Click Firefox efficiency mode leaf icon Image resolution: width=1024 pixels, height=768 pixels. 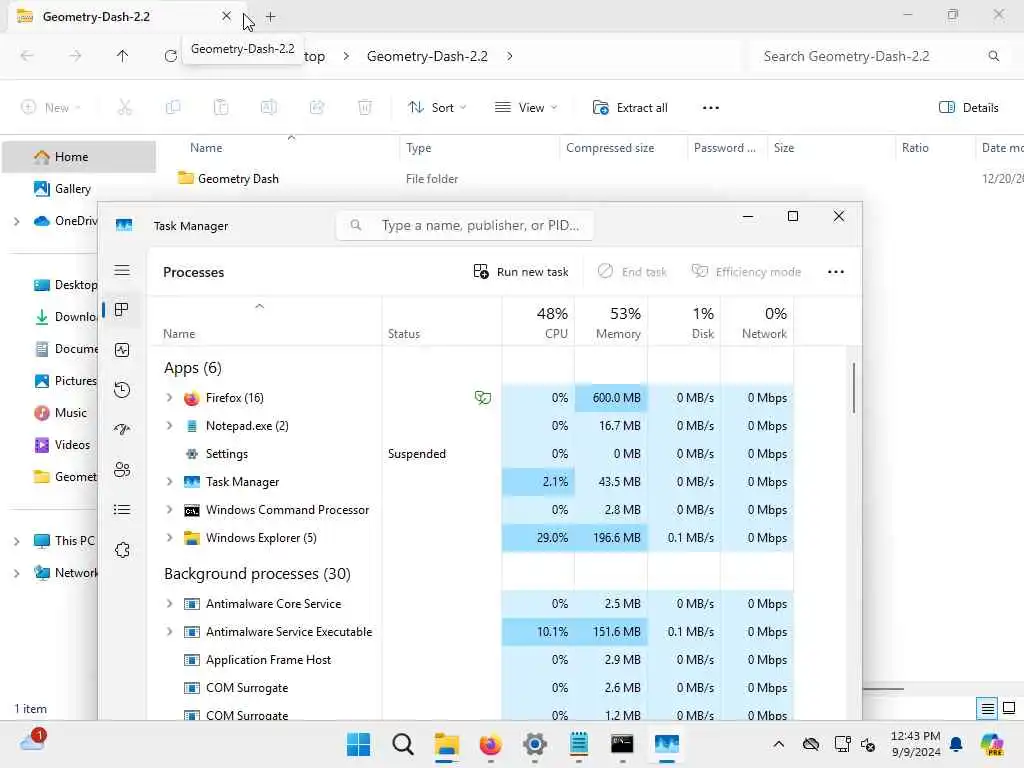point(483,398)
